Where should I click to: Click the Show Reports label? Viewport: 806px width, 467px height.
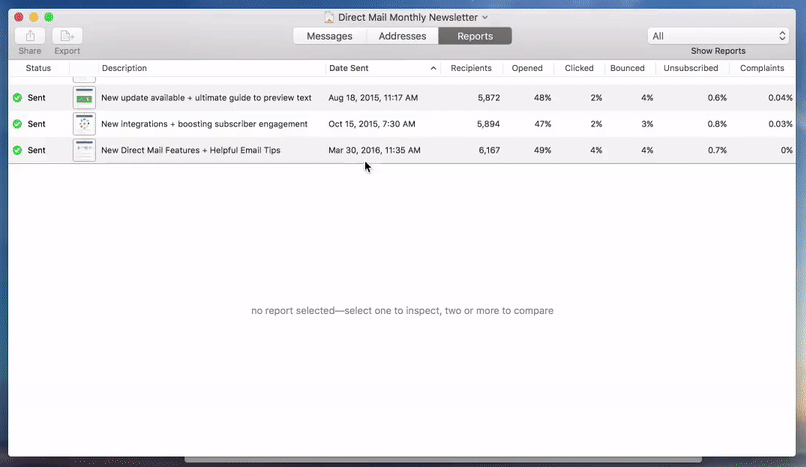pos(718,51)
